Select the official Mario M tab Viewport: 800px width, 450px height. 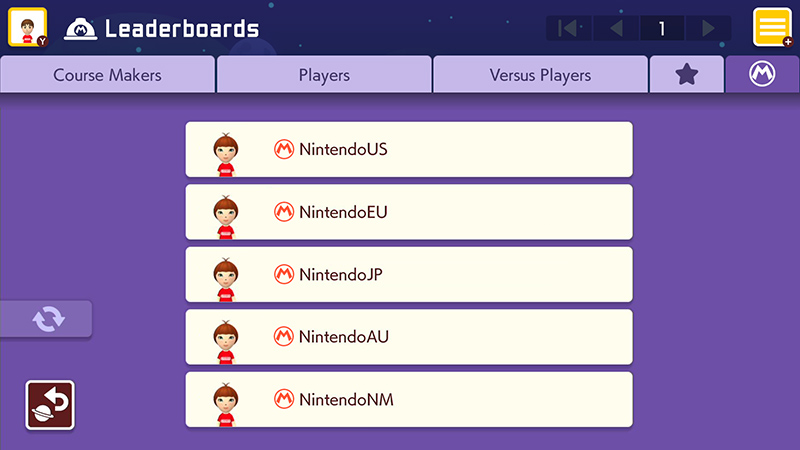coord(762,74)
